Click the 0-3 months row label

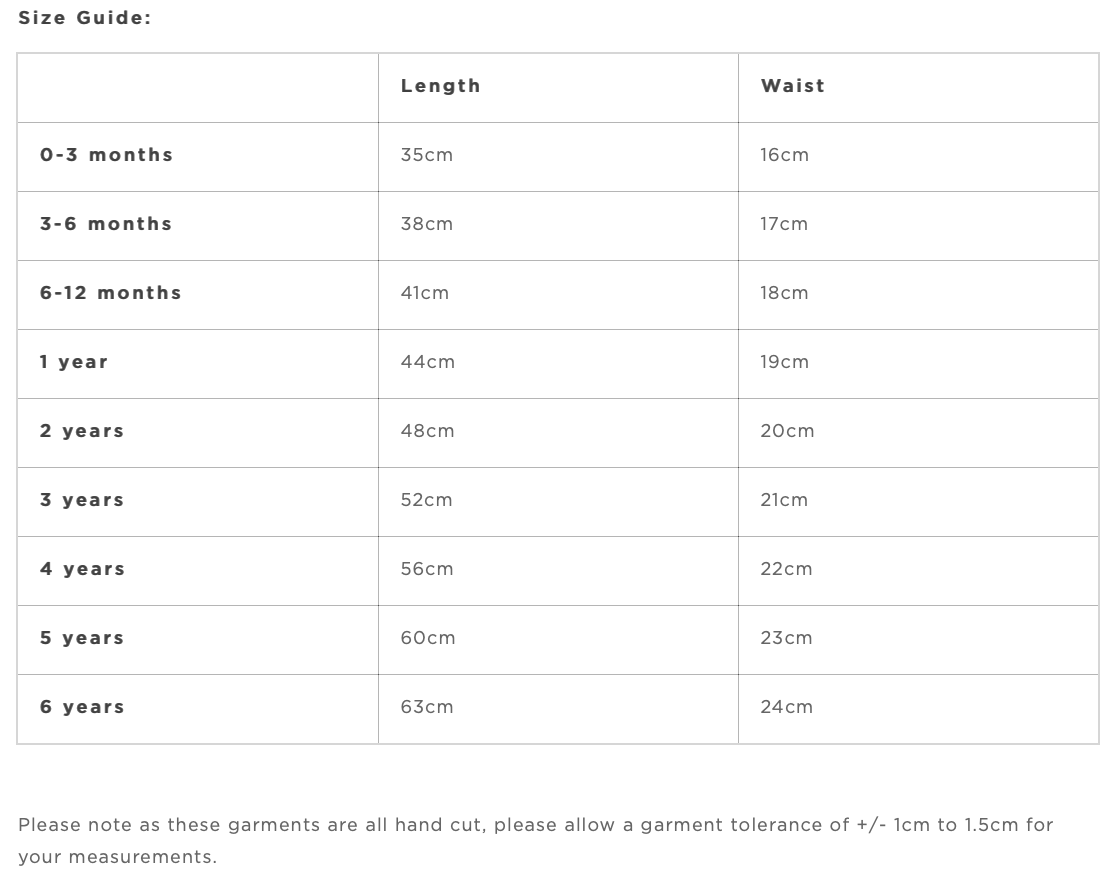tap(107, 155)
